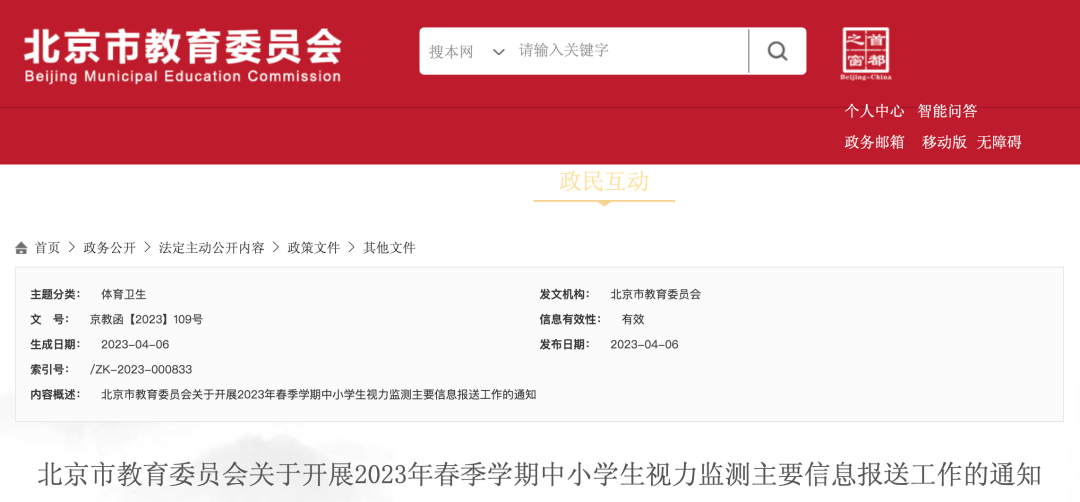Open 政务公开 breadcrumb link
Image resolution: width=1080 pixels, height=502 pixels.
click(x=110, y=249)
